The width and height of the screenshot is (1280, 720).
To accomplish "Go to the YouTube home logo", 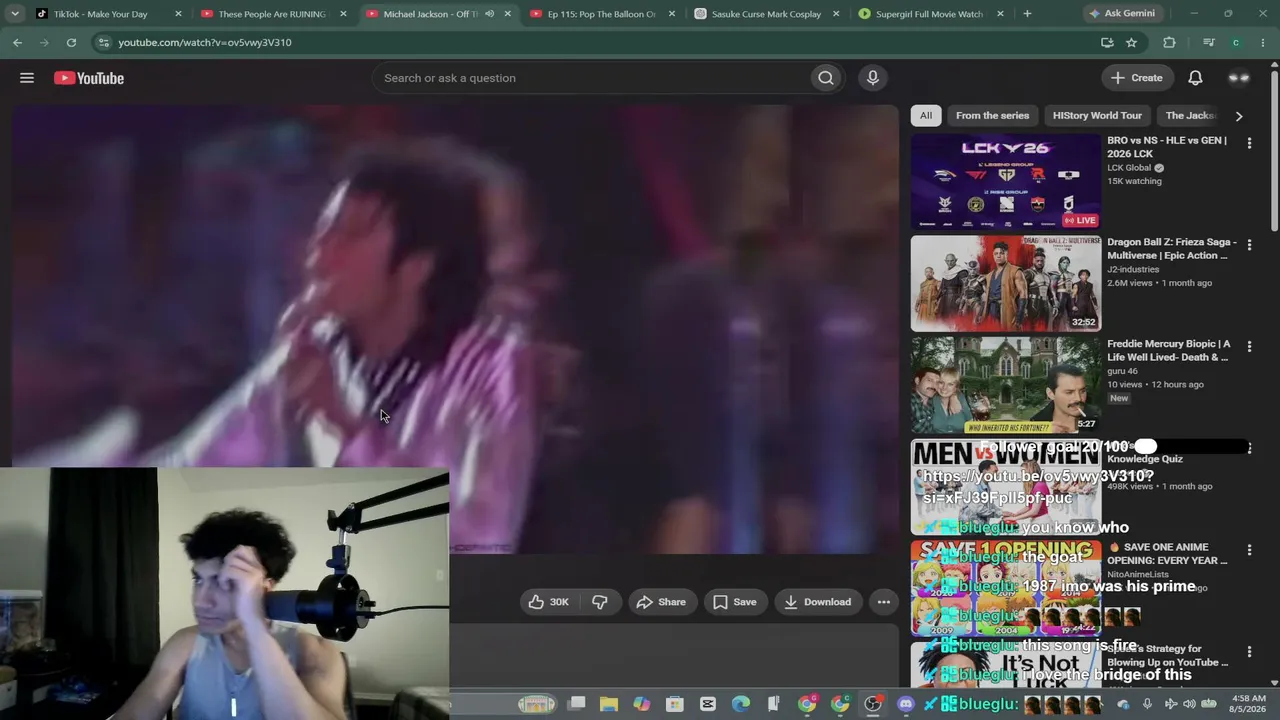I will [x=89, y=78].
